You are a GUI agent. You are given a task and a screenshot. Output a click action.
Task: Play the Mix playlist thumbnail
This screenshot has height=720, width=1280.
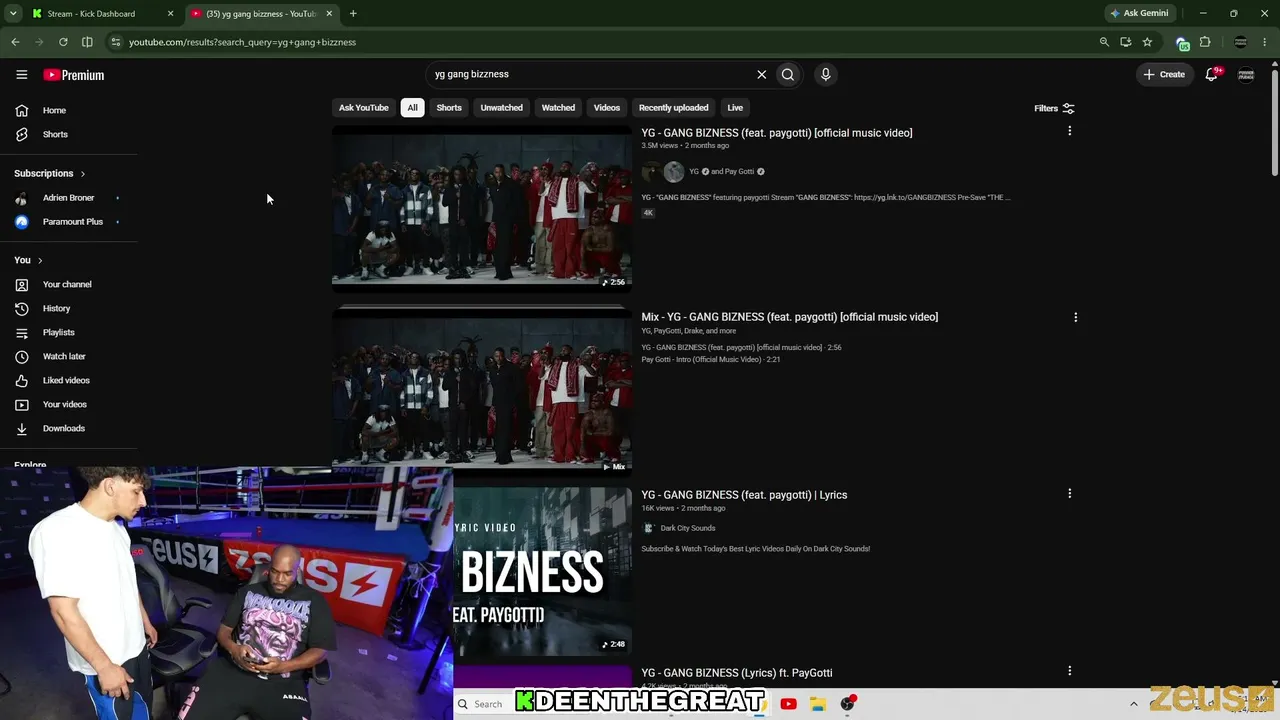482,389
